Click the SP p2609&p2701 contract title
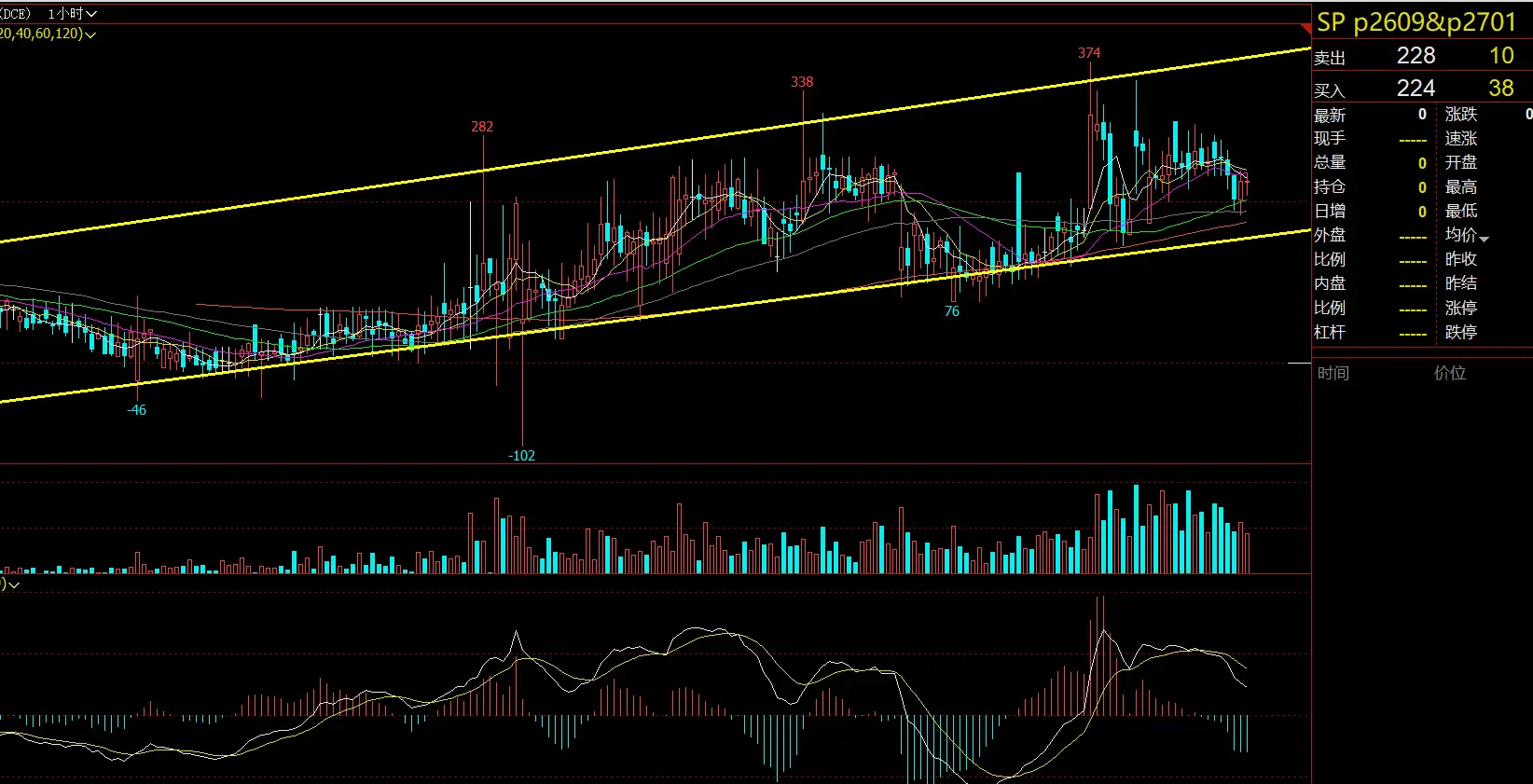Viewport: 1533px width, 784px height. [1416, 22]
